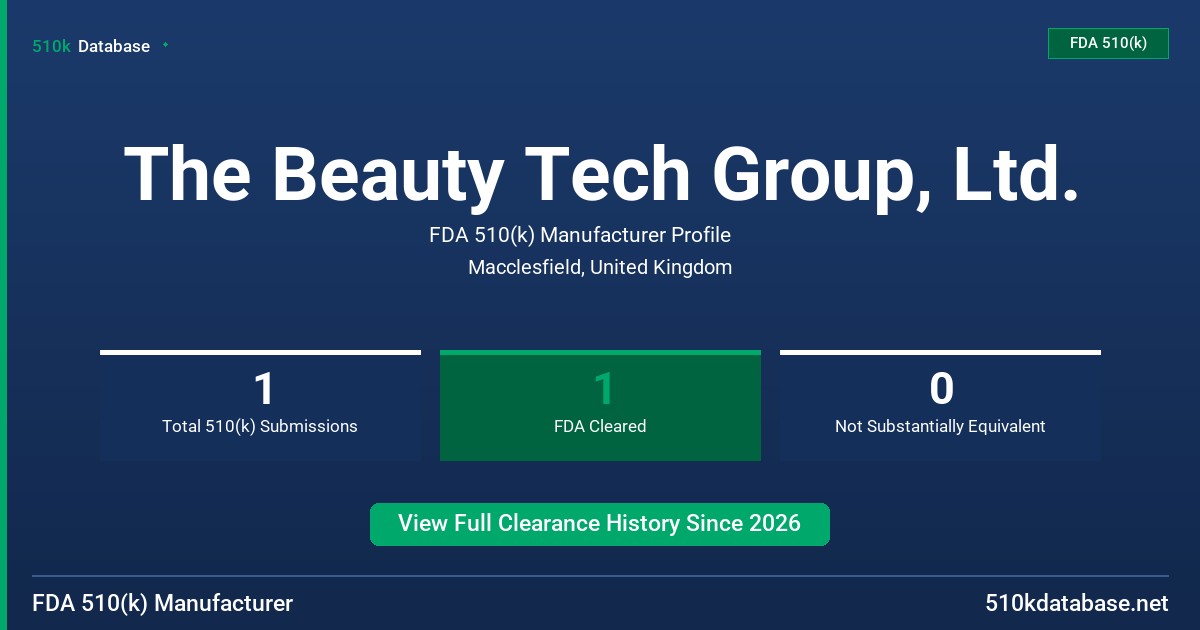Open the Not Substantially Equivalent card
1200x630 pixels.
[940, 405]
